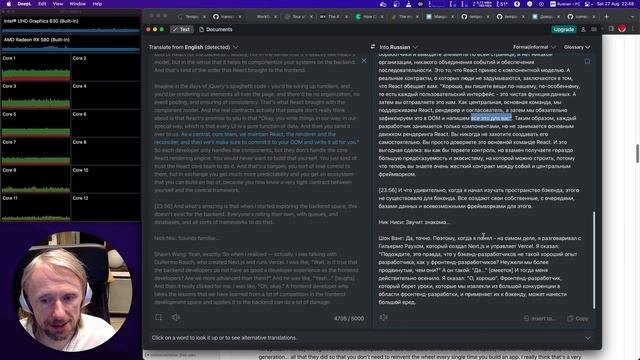Click the green Upgrade button

pyautogui.click(x=563, y=29)
